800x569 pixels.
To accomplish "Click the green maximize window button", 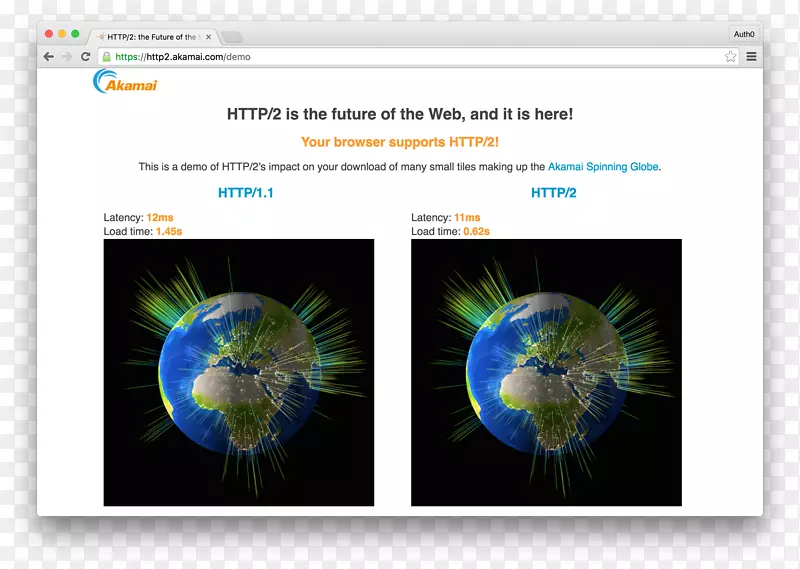I will (x=76, y=34).
